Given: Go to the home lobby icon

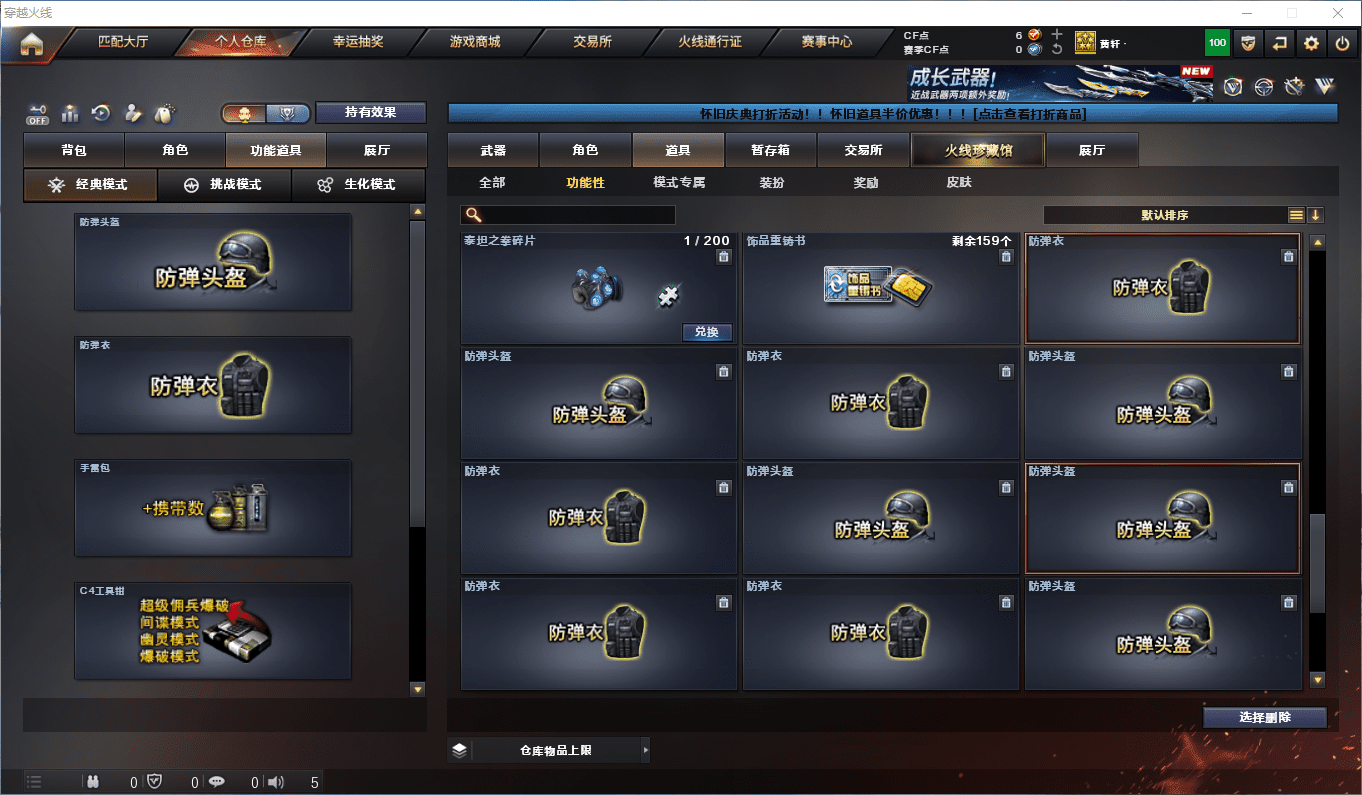Looking at the screenshot, I should click(32, 43).
